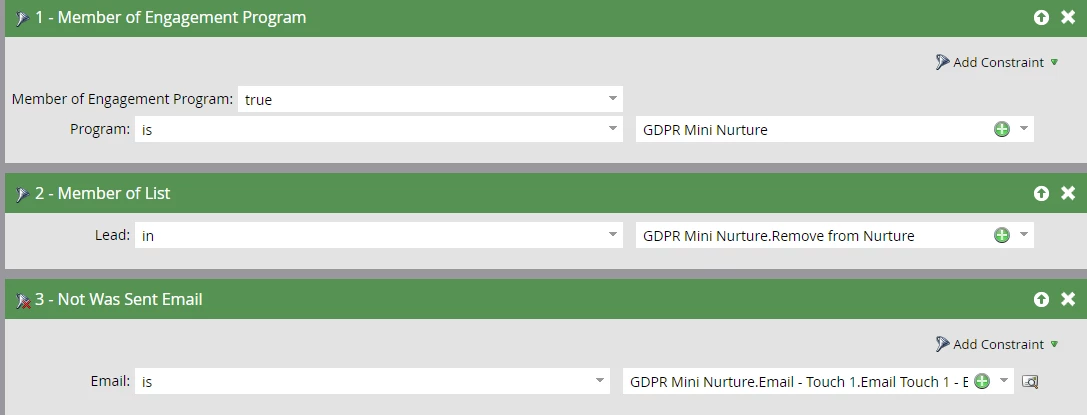Open the Email 'is' operator dropdown
Image resolution: width=1087 pixels, height=415 pixels.
pyautogui.click(x=600, y=381)
